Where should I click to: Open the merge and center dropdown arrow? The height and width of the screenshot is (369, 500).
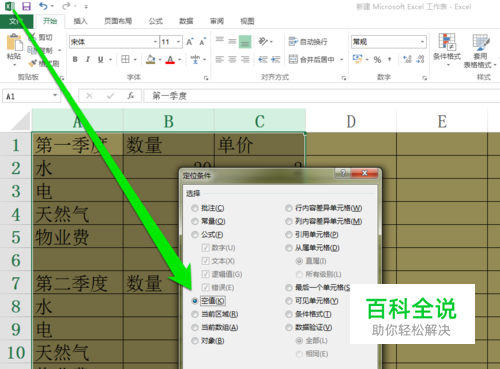(342, 60)
